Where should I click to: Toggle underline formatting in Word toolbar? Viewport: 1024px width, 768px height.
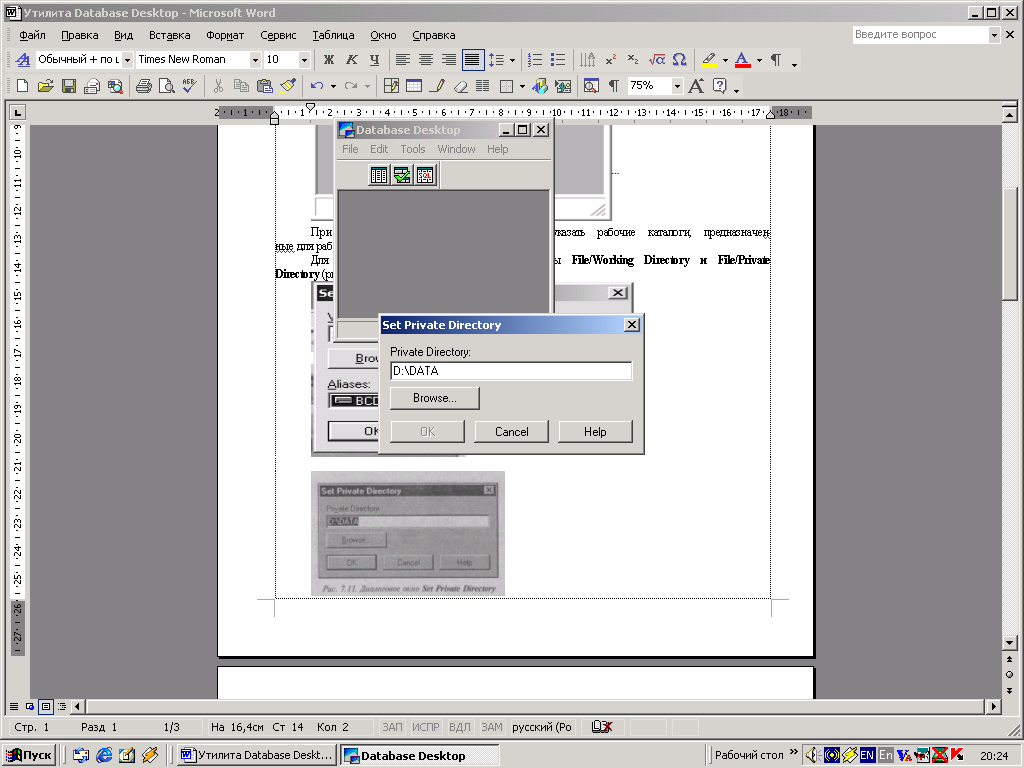(374, 59)
